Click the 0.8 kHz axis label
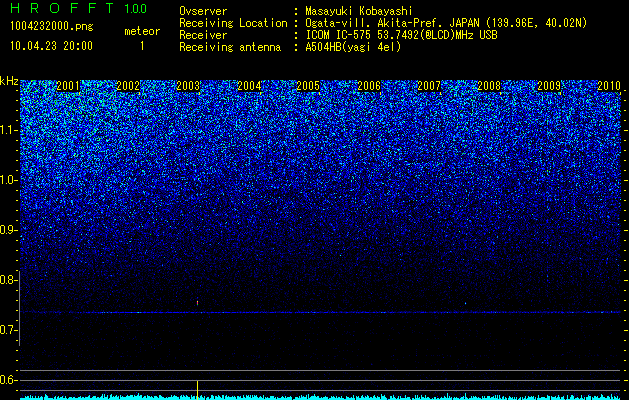629x400 pixels. [x=8, y=280]
